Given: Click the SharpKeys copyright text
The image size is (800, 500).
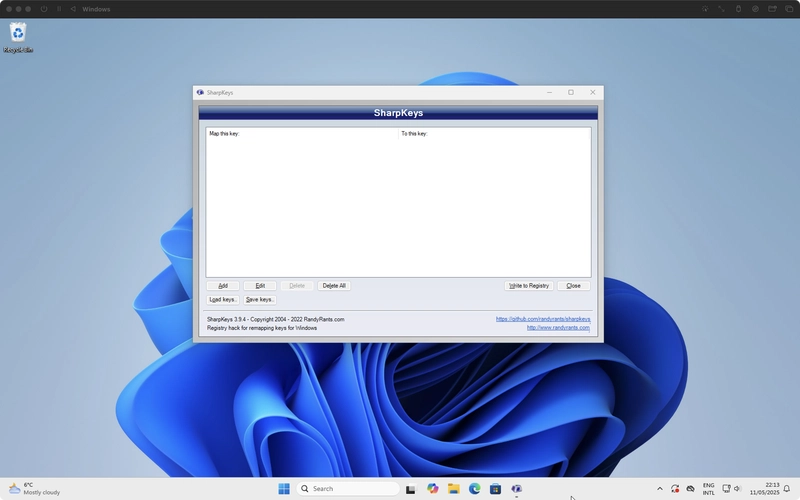Looking at the screenshot, I should click(x=276, y=319).
